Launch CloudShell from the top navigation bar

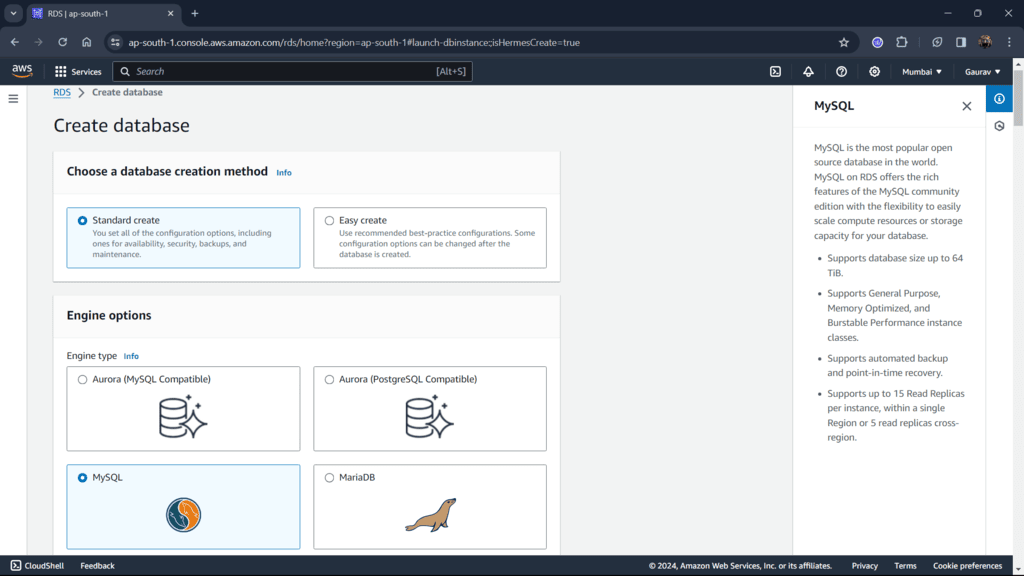pos(775,71)
